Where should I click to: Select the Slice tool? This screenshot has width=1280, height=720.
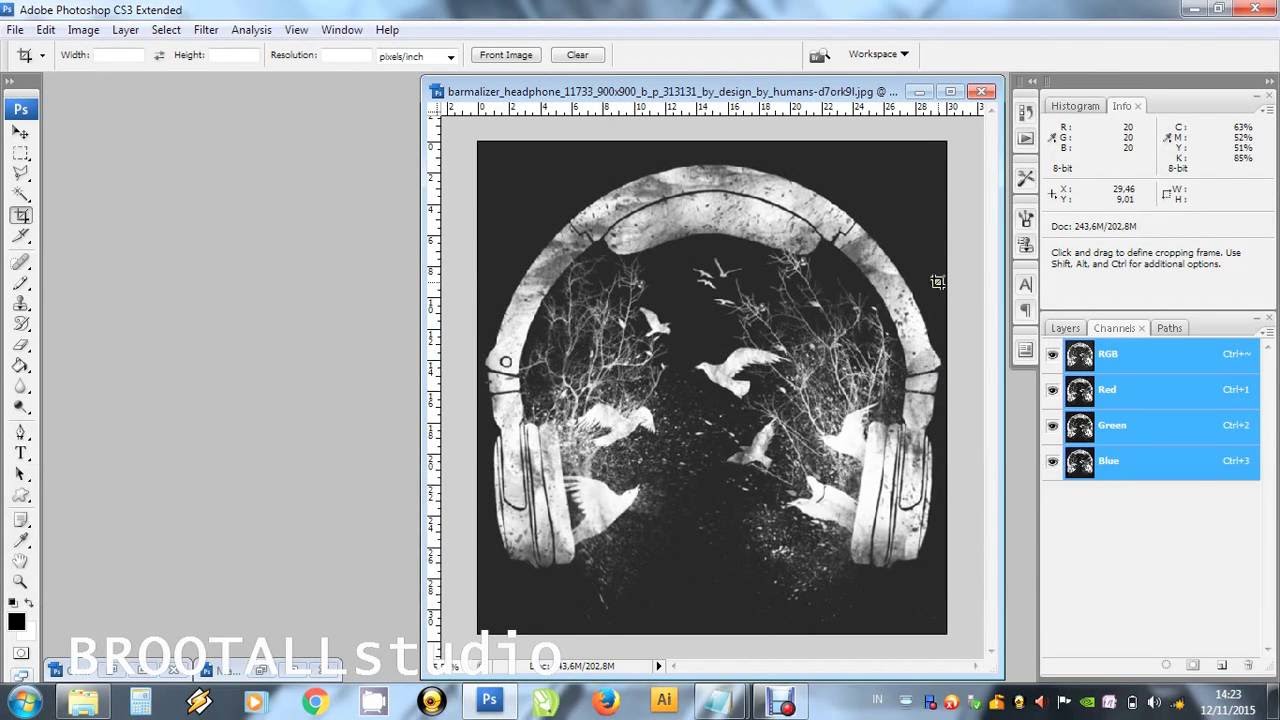point(21,236)
